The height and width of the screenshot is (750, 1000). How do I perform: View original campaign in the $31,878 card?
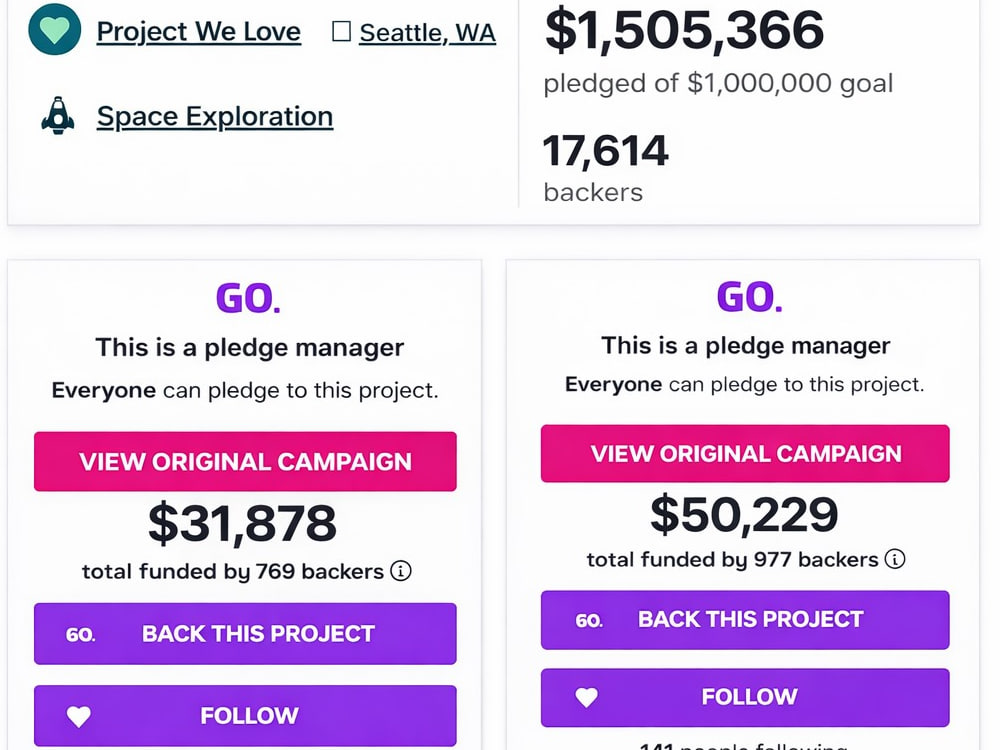(245, 461)
